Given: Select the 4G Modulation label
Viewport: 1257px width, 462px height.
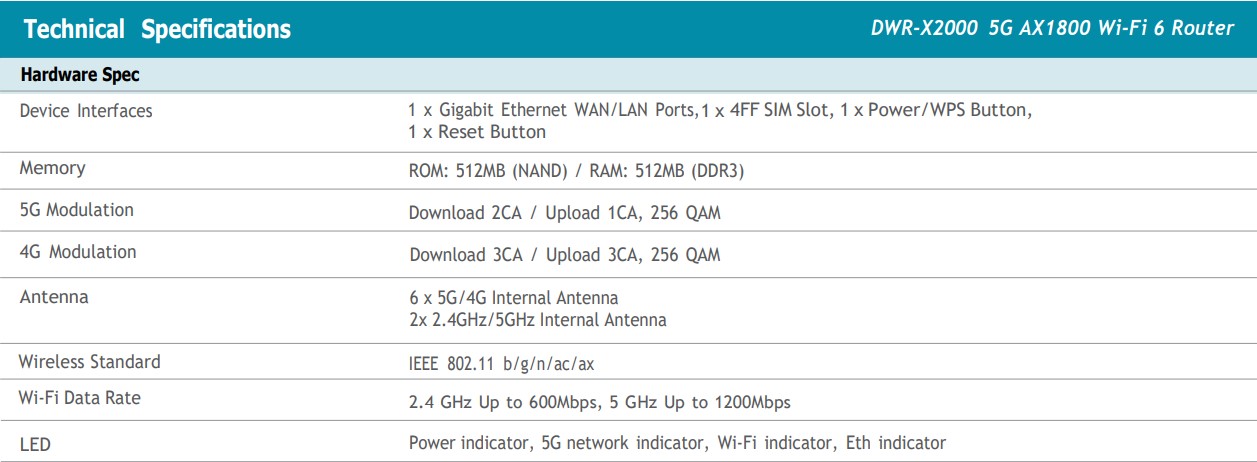Looking at the screenshot, I should (78, 252).
